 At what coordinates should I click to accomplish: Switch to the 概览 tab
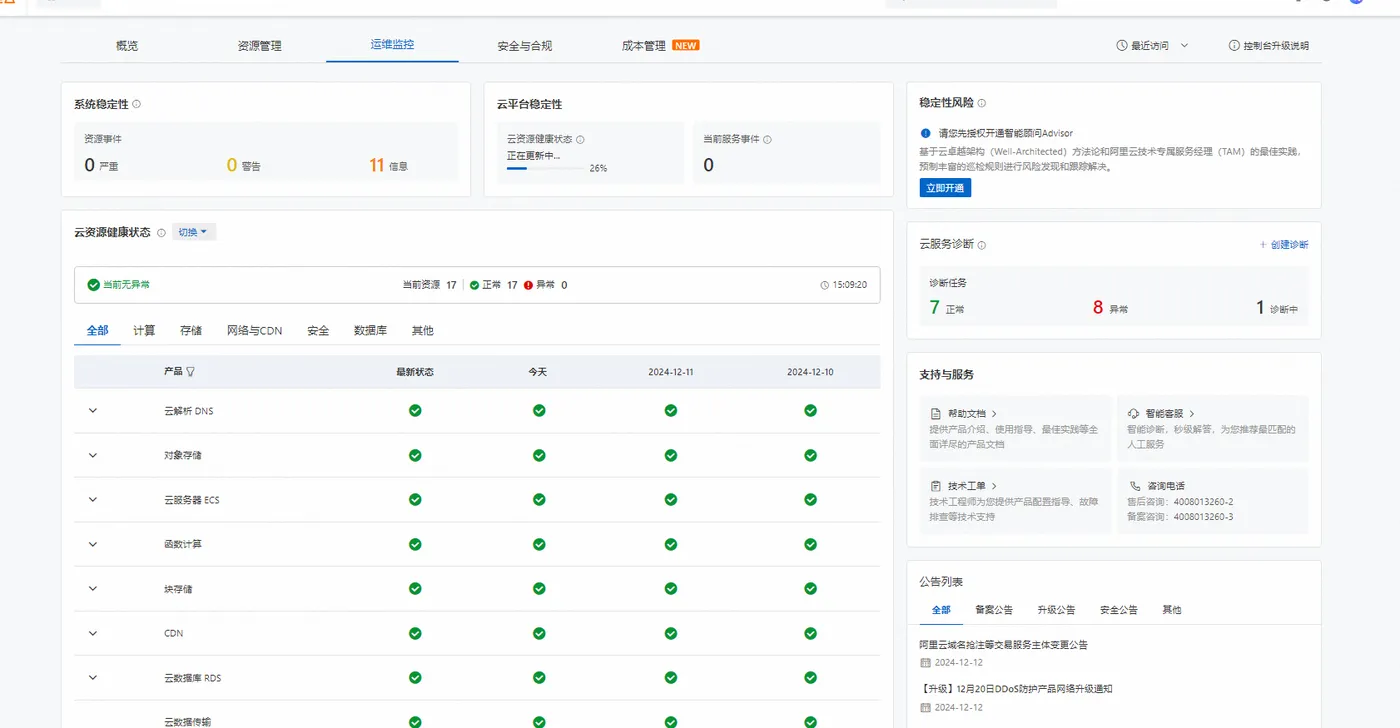point(127,46)
